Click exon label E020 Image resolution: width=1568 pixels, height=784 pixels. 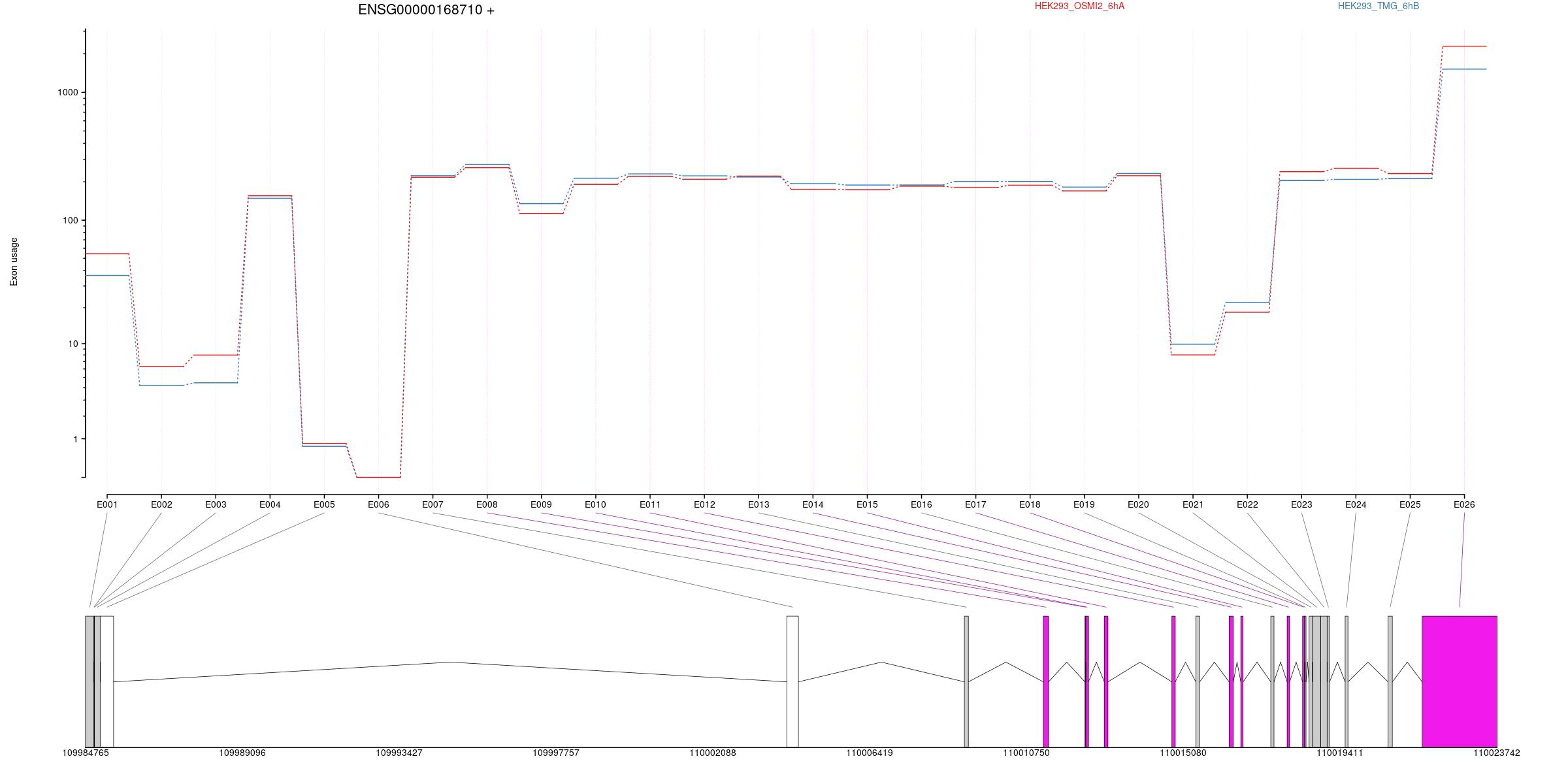pos(1138,504)
